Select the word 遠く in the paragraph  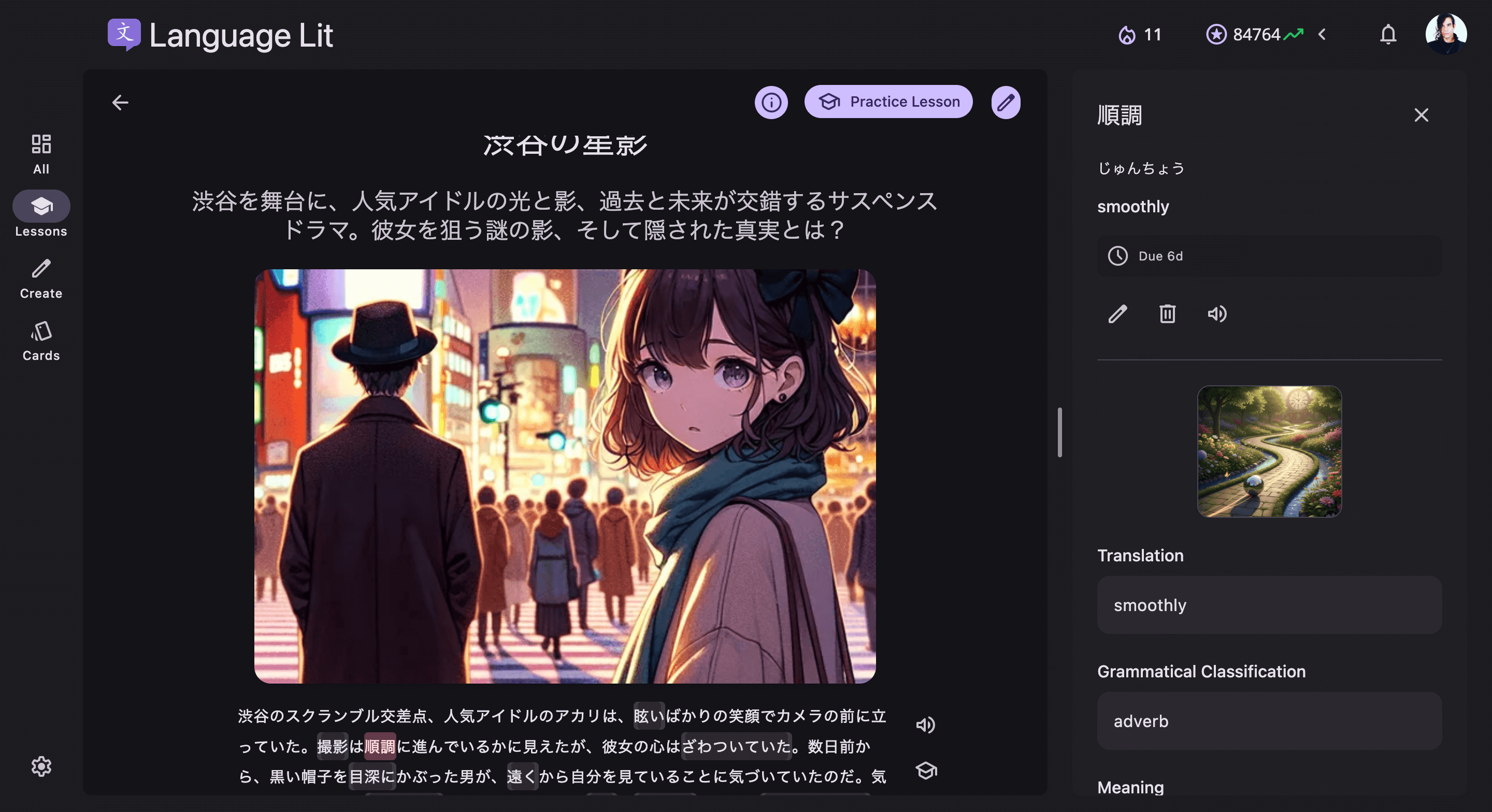522,776
